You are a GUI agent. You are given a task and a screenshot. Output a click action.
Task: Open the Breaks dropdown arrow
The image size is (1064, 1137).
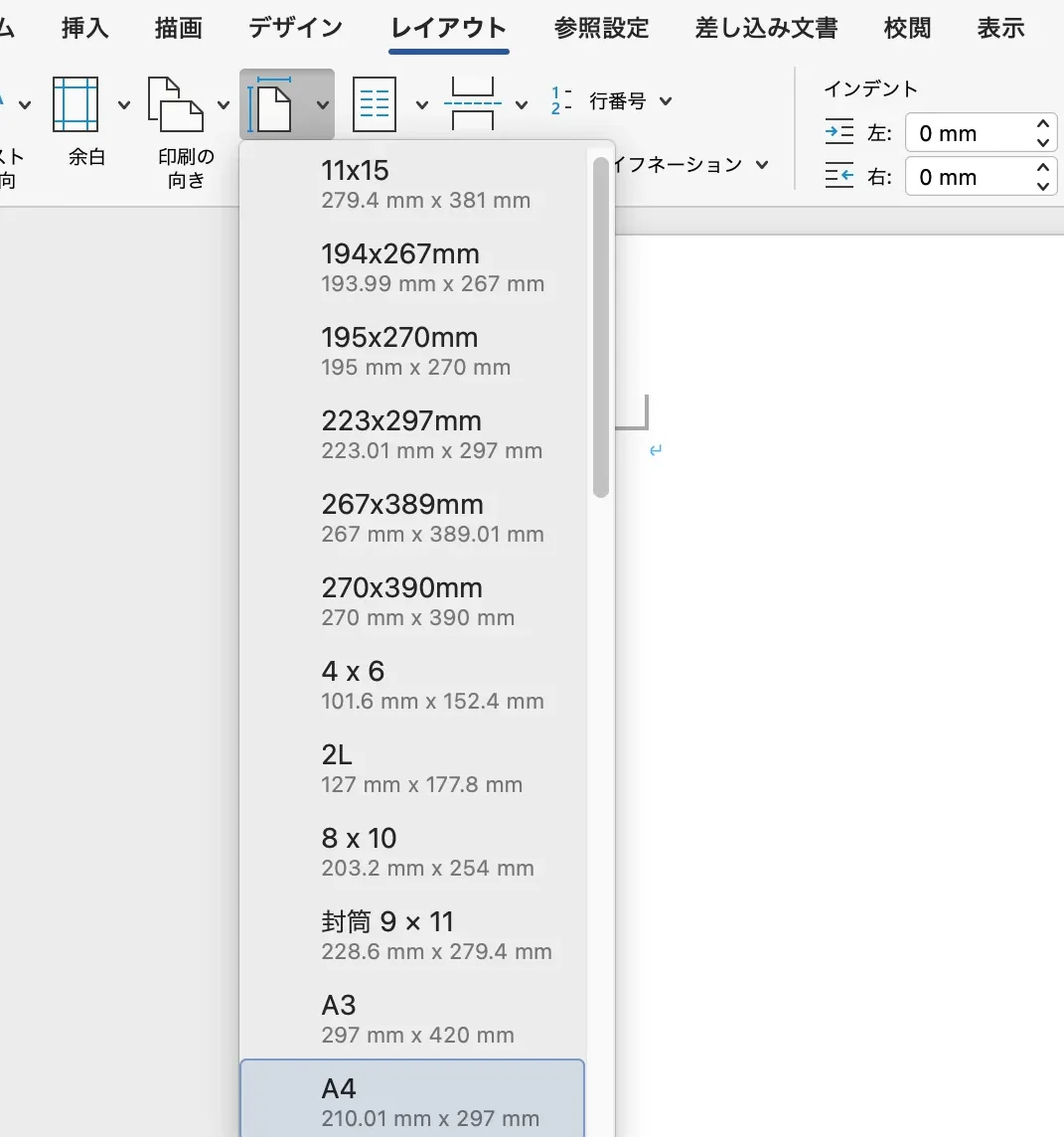click(x=522, y=104)
